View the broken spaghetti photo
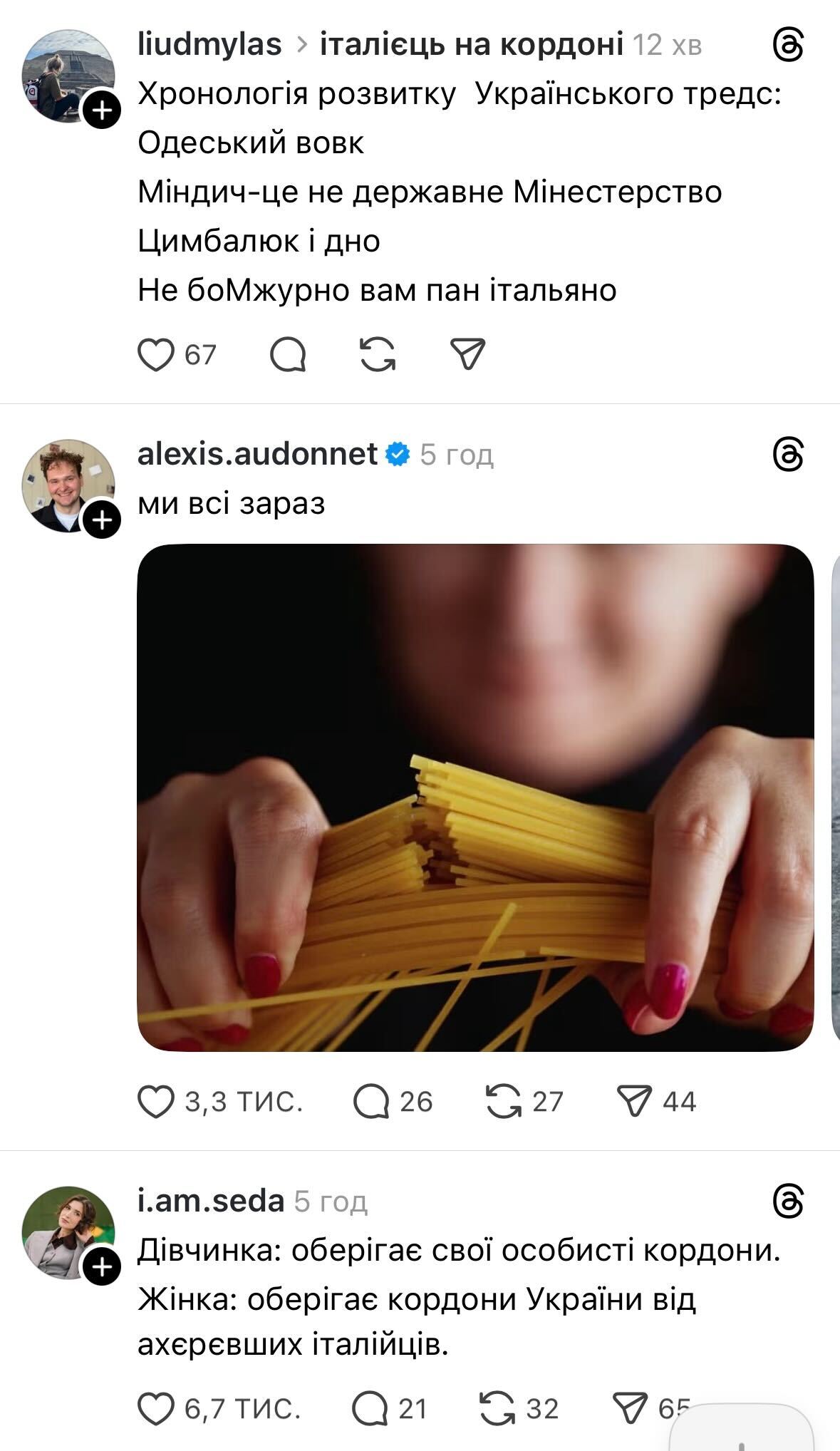The image size is (840, 1451). 475,797
